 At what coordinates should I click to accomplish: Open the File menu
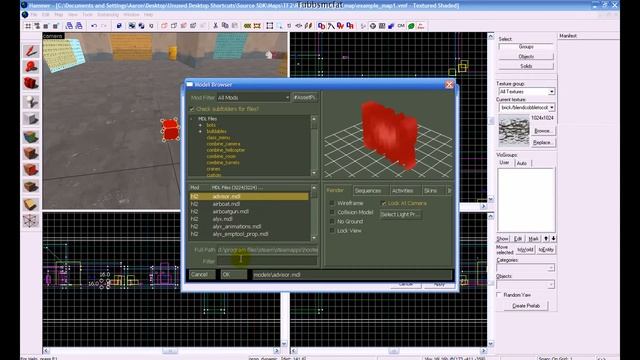tap(34, 15)
